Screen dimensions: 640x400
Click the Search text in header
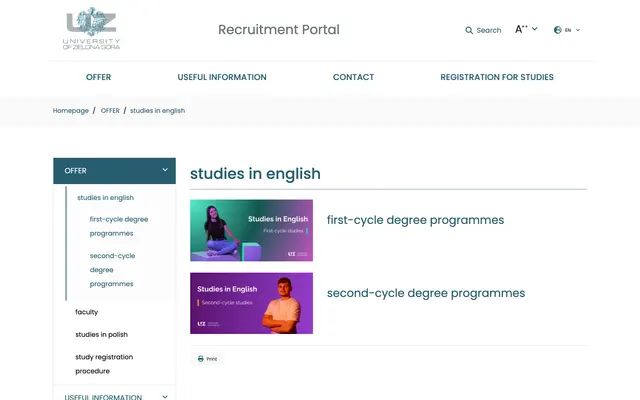489,30
